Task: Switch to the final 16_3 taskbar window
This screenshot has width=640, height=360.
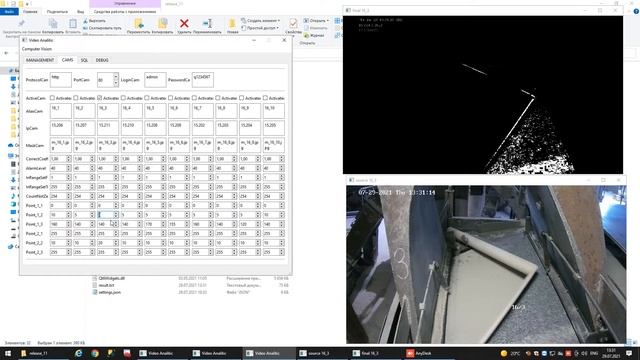Action: pyautogui.click(x=375, y=353)
